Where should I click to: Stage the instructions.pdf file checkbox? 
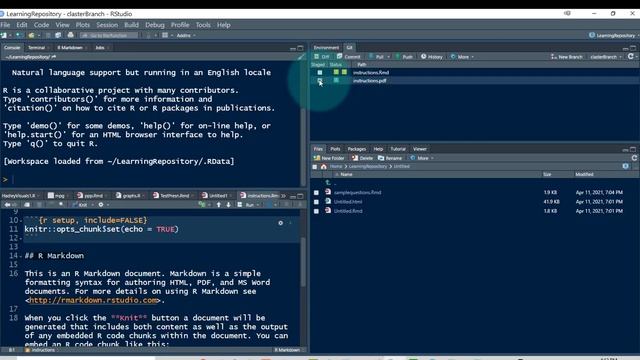tap(320, 80)
